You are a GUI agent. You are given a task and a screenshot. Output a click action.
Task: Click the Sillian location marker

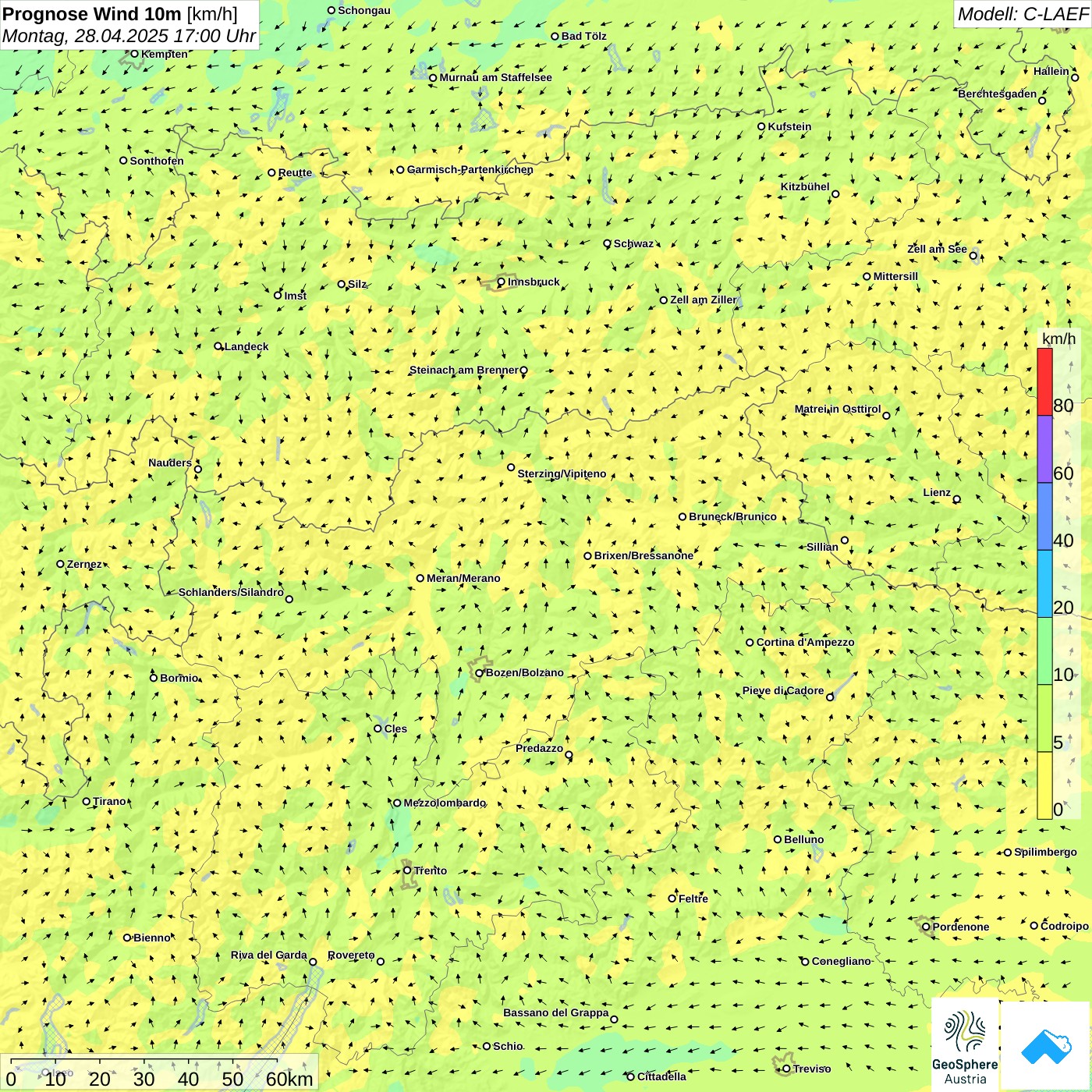[845, 540]
